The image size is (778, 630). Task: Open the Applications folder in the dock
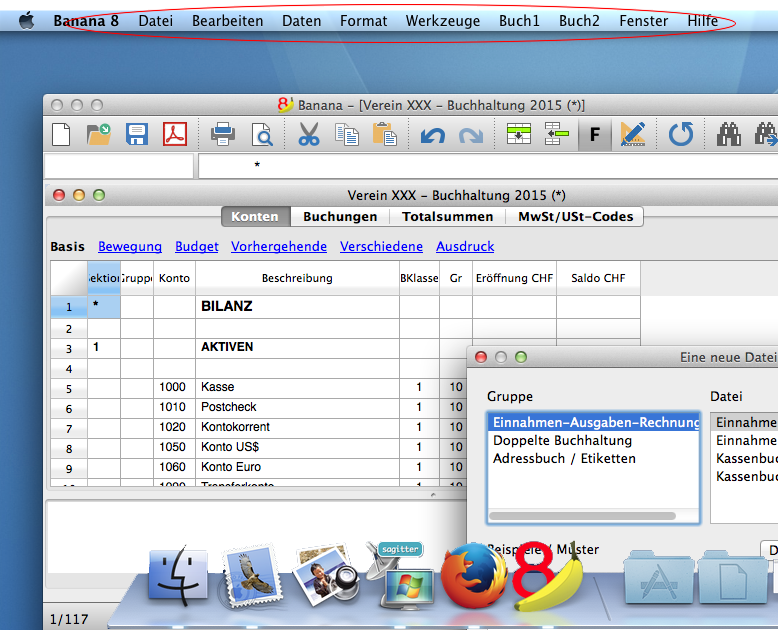coord(658,576)
